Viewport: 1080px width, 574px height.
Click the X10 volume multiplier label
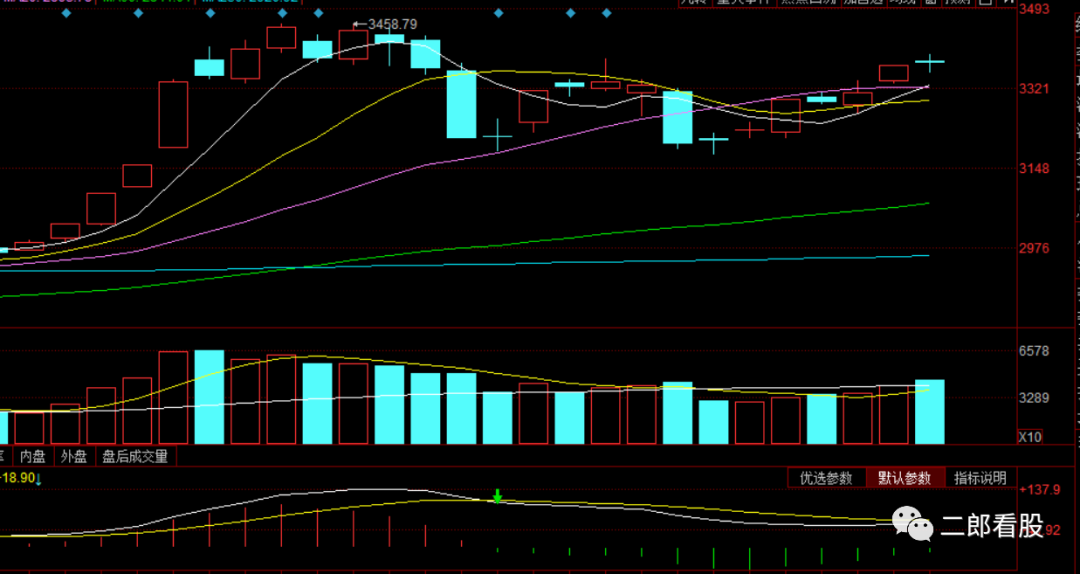(x=1030, y=437)
